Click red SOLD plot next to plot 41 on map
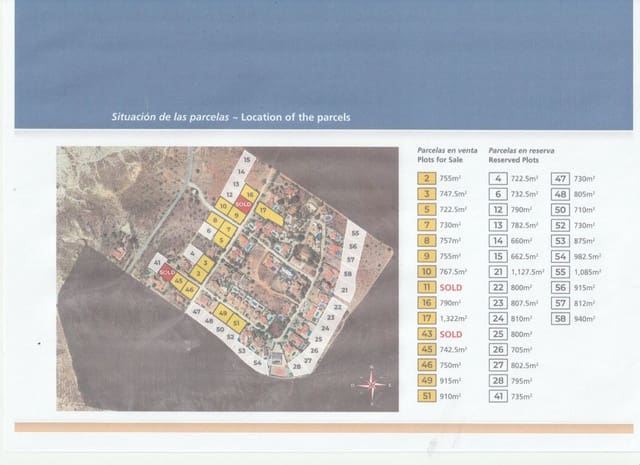The height and width of the screenshot is (465, 640). [167, 272]
